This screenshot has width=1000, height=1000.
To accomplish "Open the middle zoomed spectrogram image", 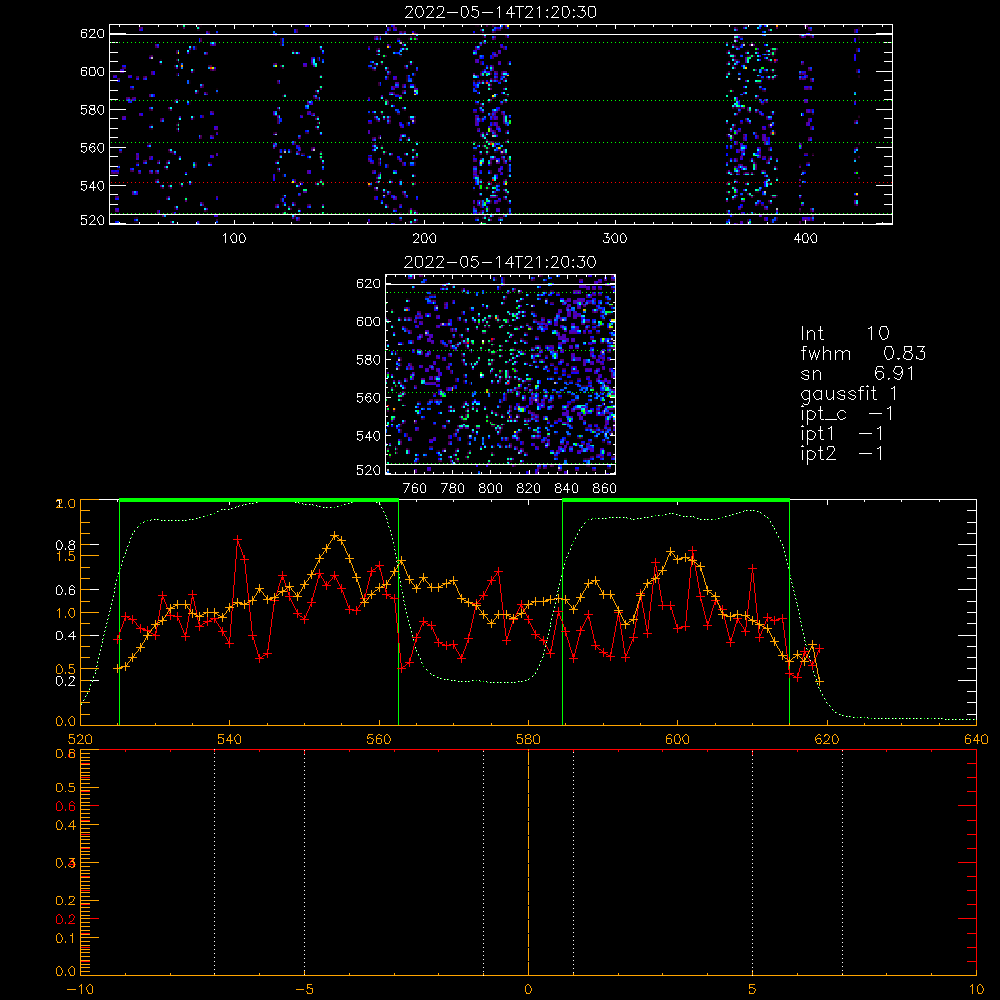I will pyautogui.click(x=501, y=374).
